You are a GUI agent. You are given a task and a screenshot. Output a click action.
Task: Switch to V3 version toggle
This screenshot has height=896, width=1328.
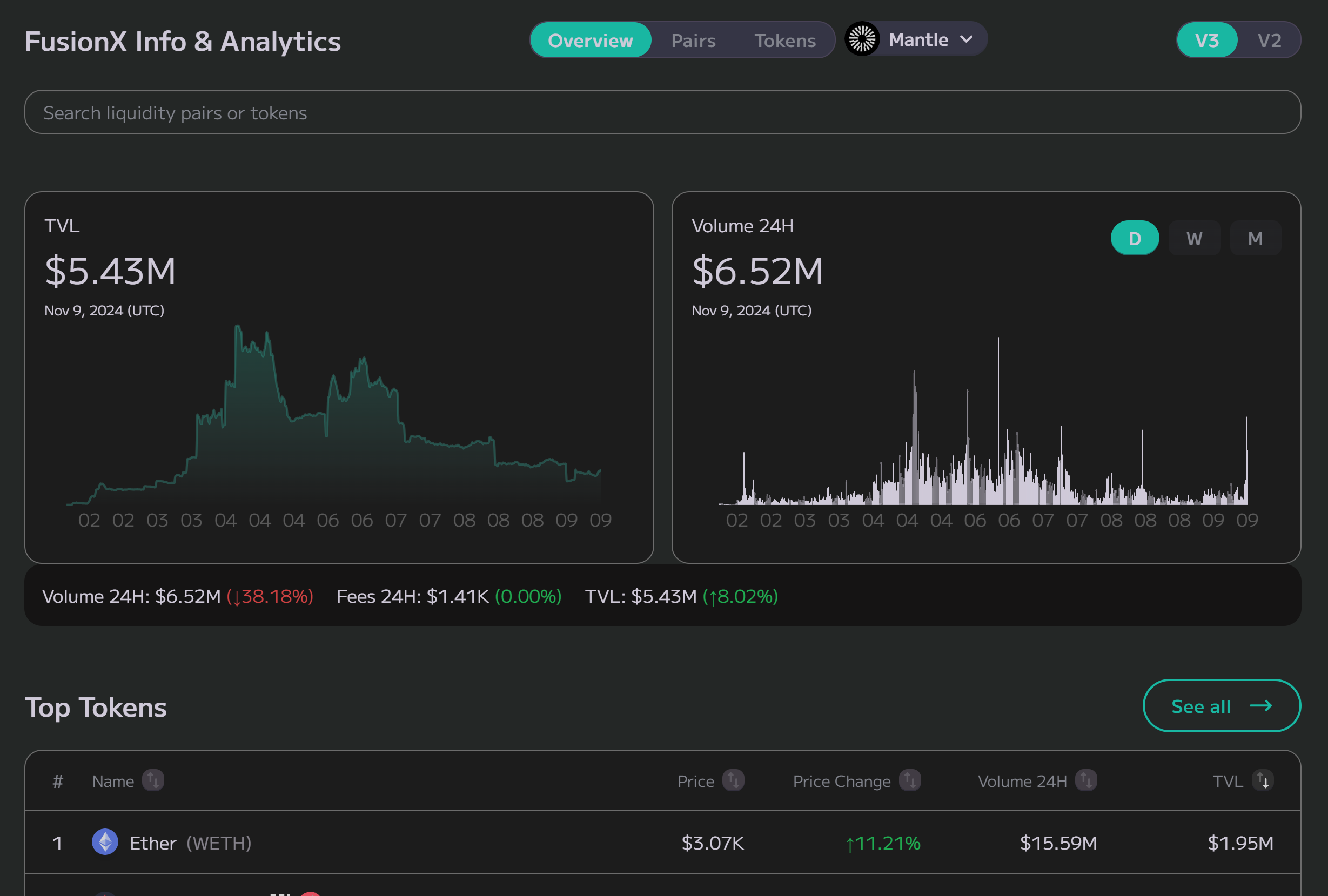(1207, 40)
